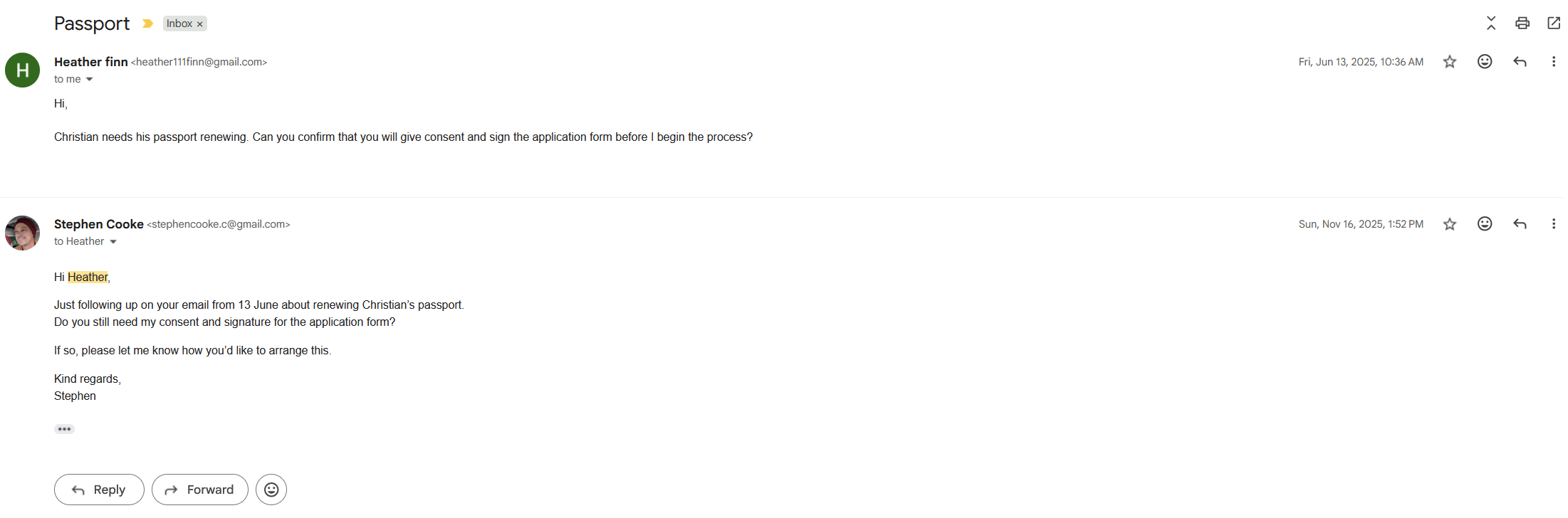1568x518 pixels.
Task: Expand 'to Heather' recipient details
Action: click(x=113, y=242)
